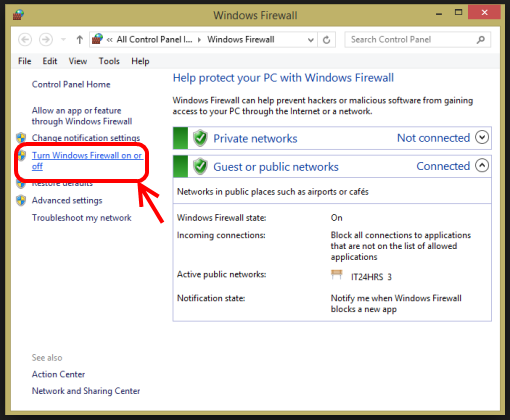Screen dimensions: 510x420
Task: Open the Help menu
Action: [140, 61]
